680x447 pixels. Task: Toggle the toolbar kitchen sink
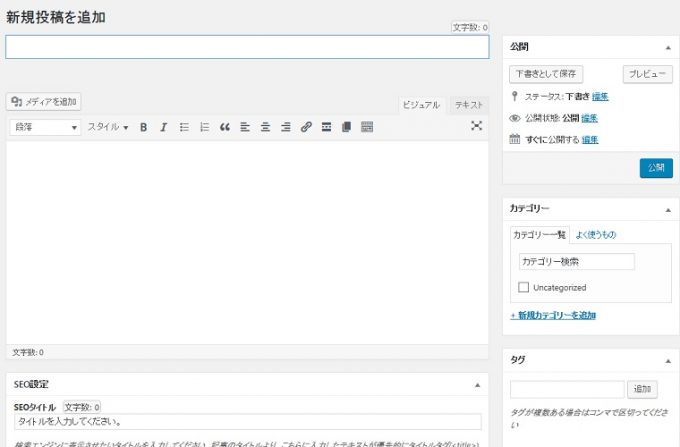[367, 127]
